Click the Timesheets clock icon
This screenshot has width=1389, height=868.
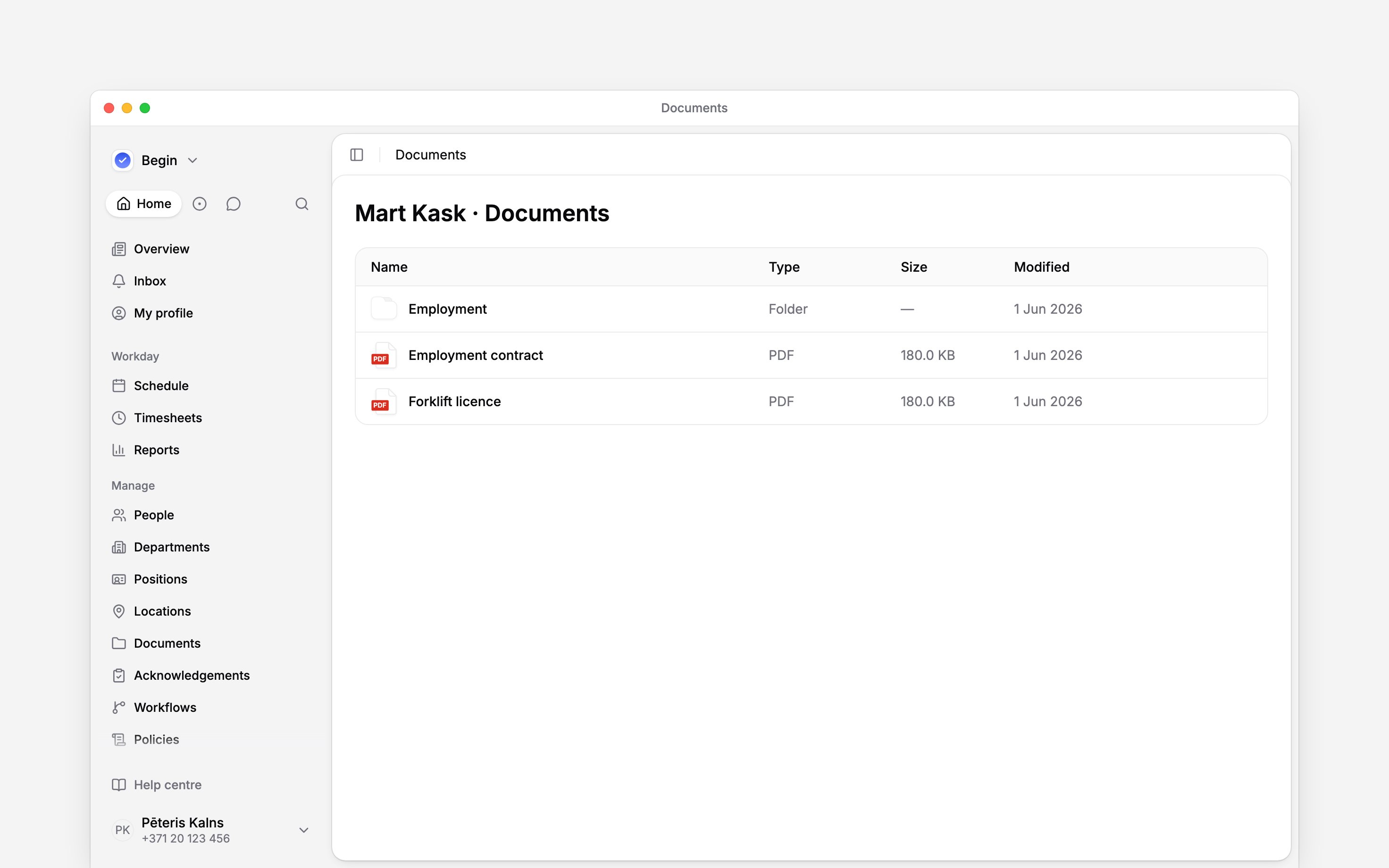coord(119,418)
